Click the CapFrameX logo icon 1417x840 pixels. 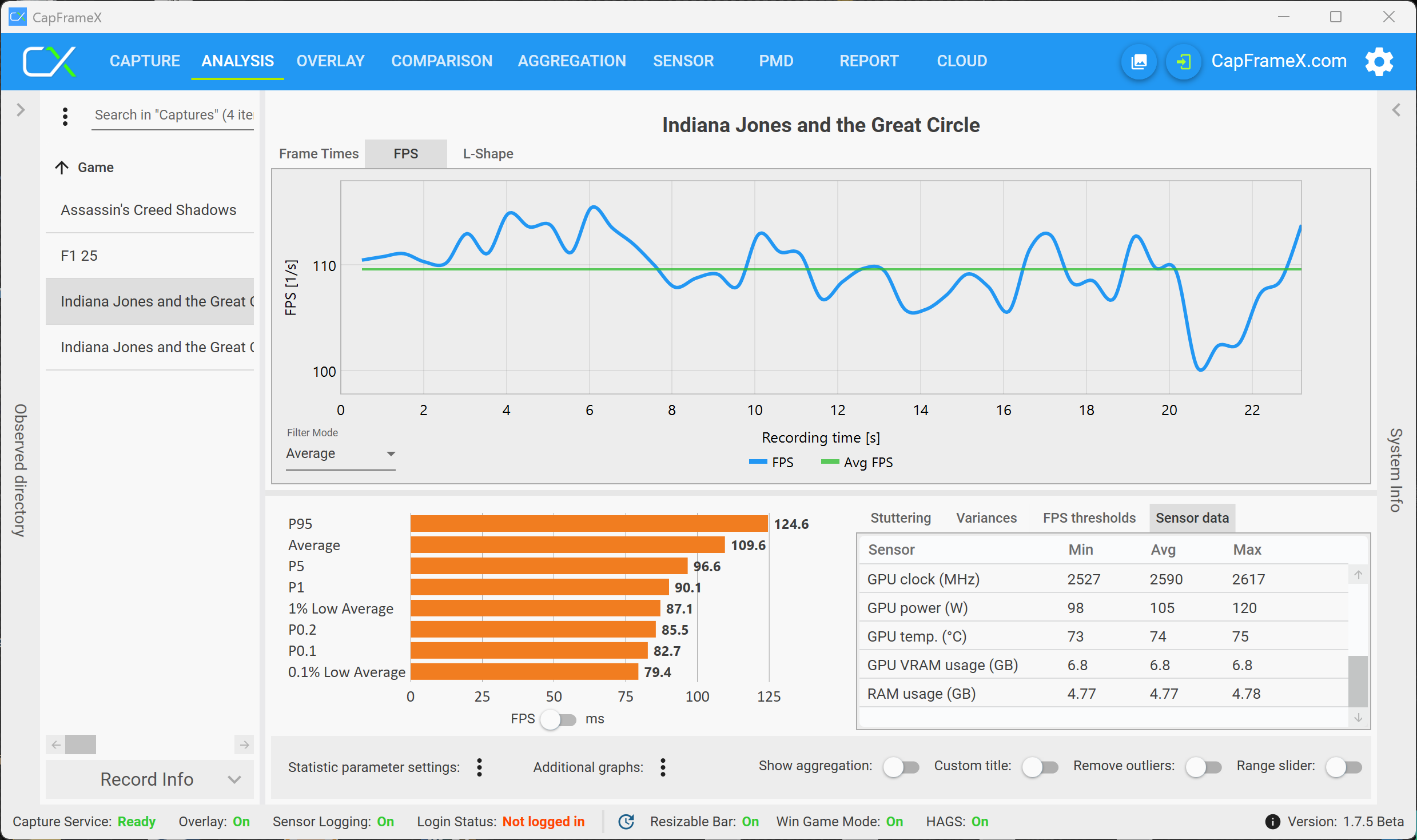click(49, 61)
